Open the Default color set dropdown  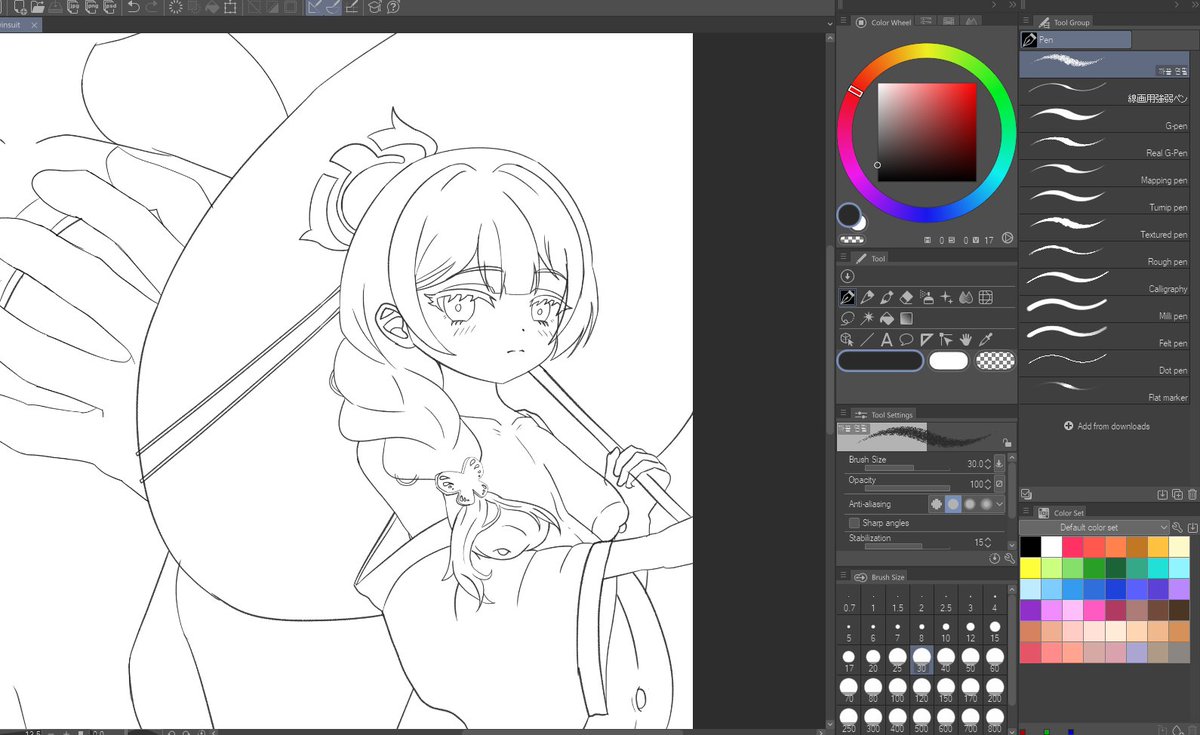pyautogui.click(x=1095, y=527)
